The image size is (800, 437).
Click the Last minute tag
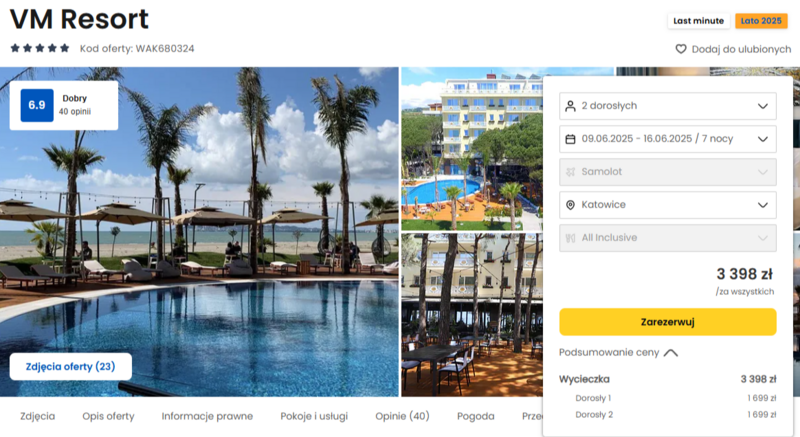[x=698, y=21]
